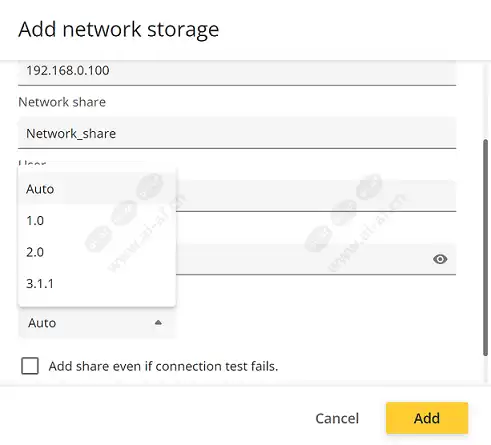491x445 pixels.
Task: Click into the Network_share text field
Action: 237,133
